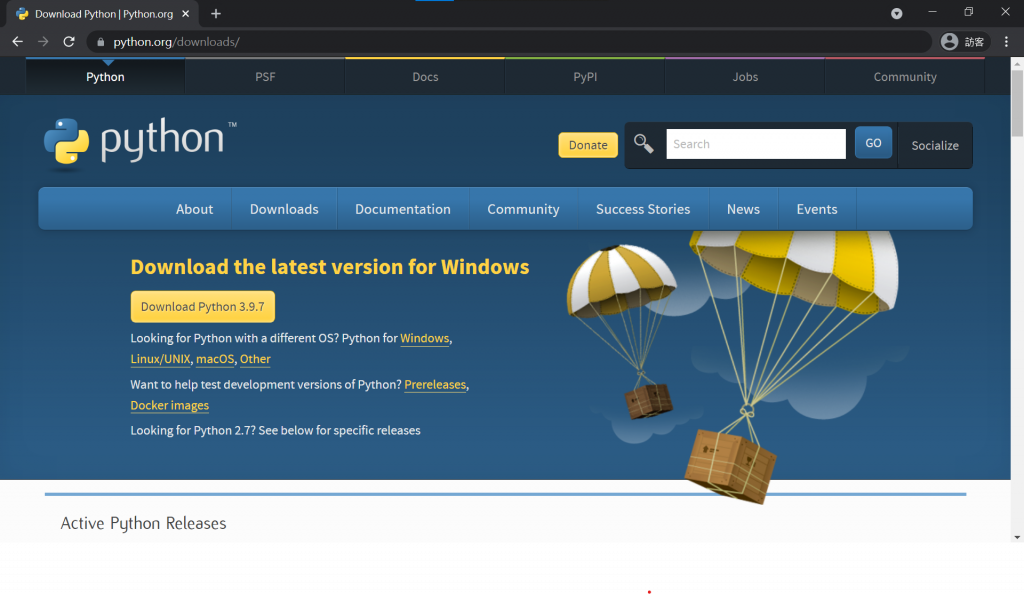Open a new browser tab
The width and height of the screenshot is (1024, 594).
point(216,14)
